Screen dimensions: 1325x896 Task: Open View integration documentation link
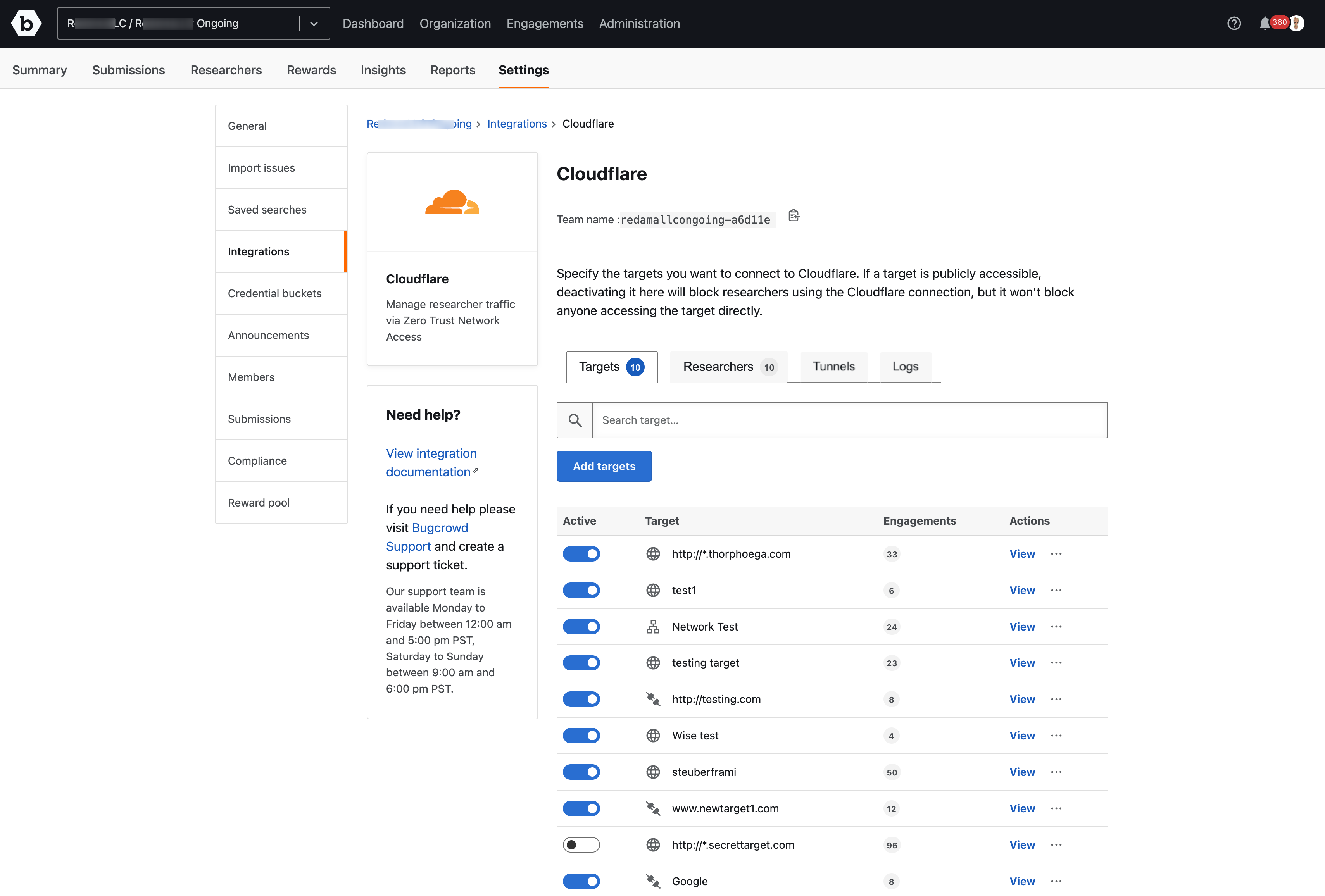coord(431,463)
